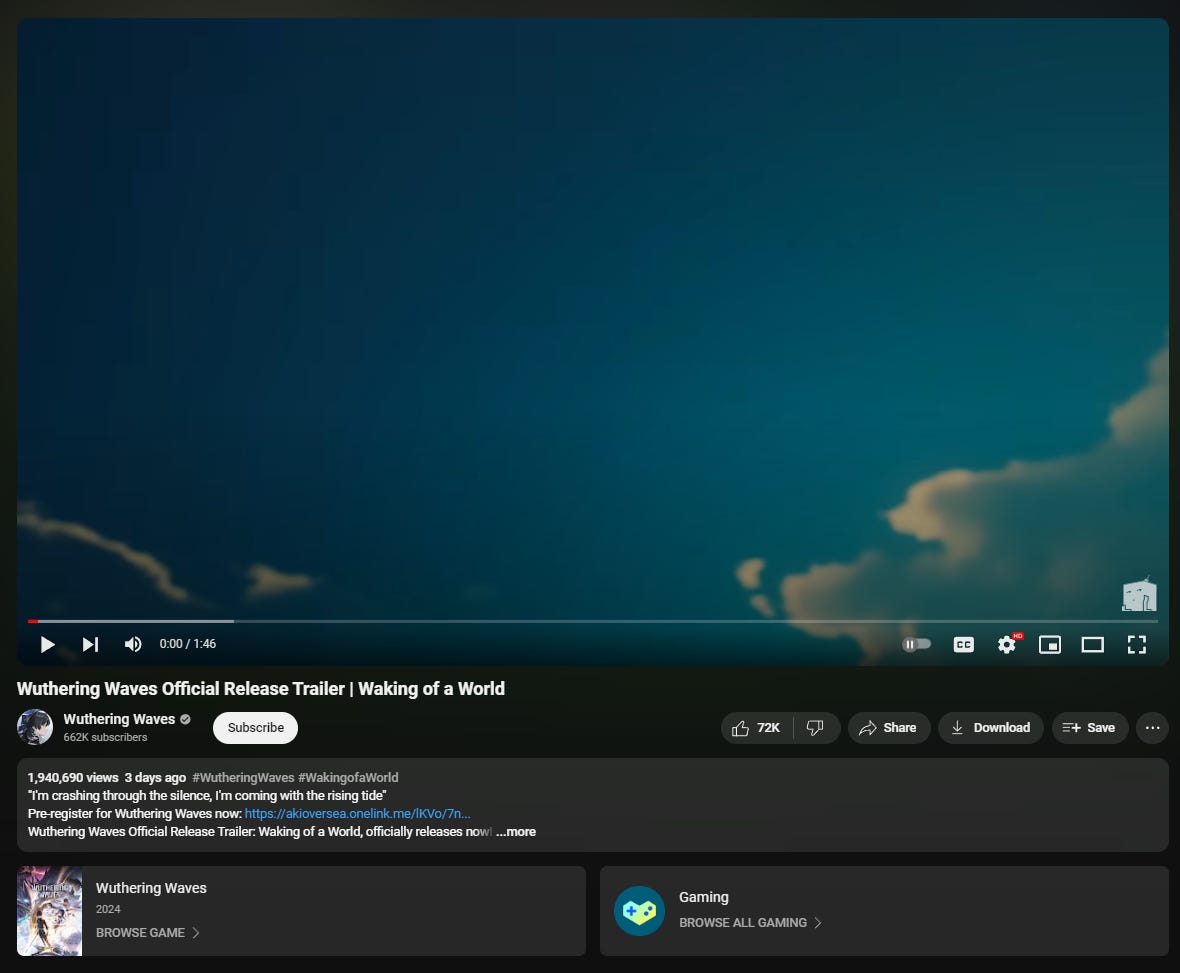Open the akioversea.onelink.me pre-register link

[x=357, y=813]
